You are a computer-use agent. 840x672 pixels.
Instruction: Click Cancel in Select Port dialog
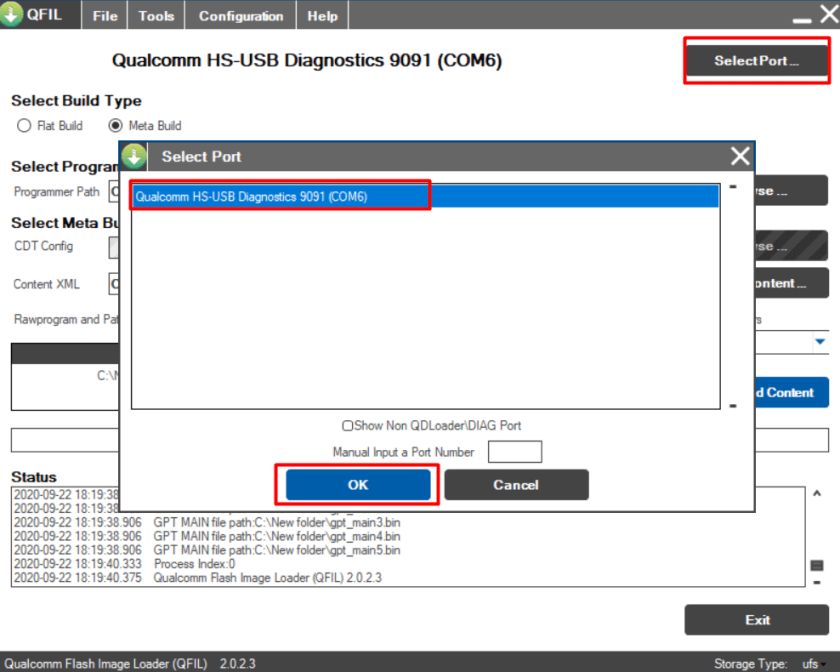[516, 485]
